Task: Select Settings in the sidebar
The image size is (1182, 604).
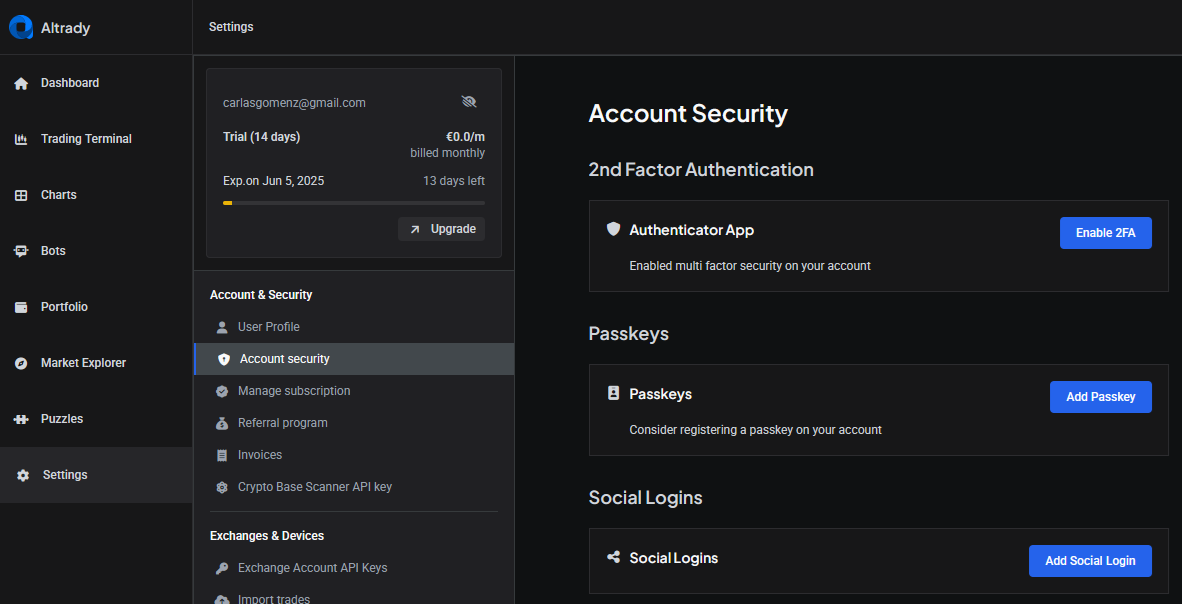Action: 96,475
